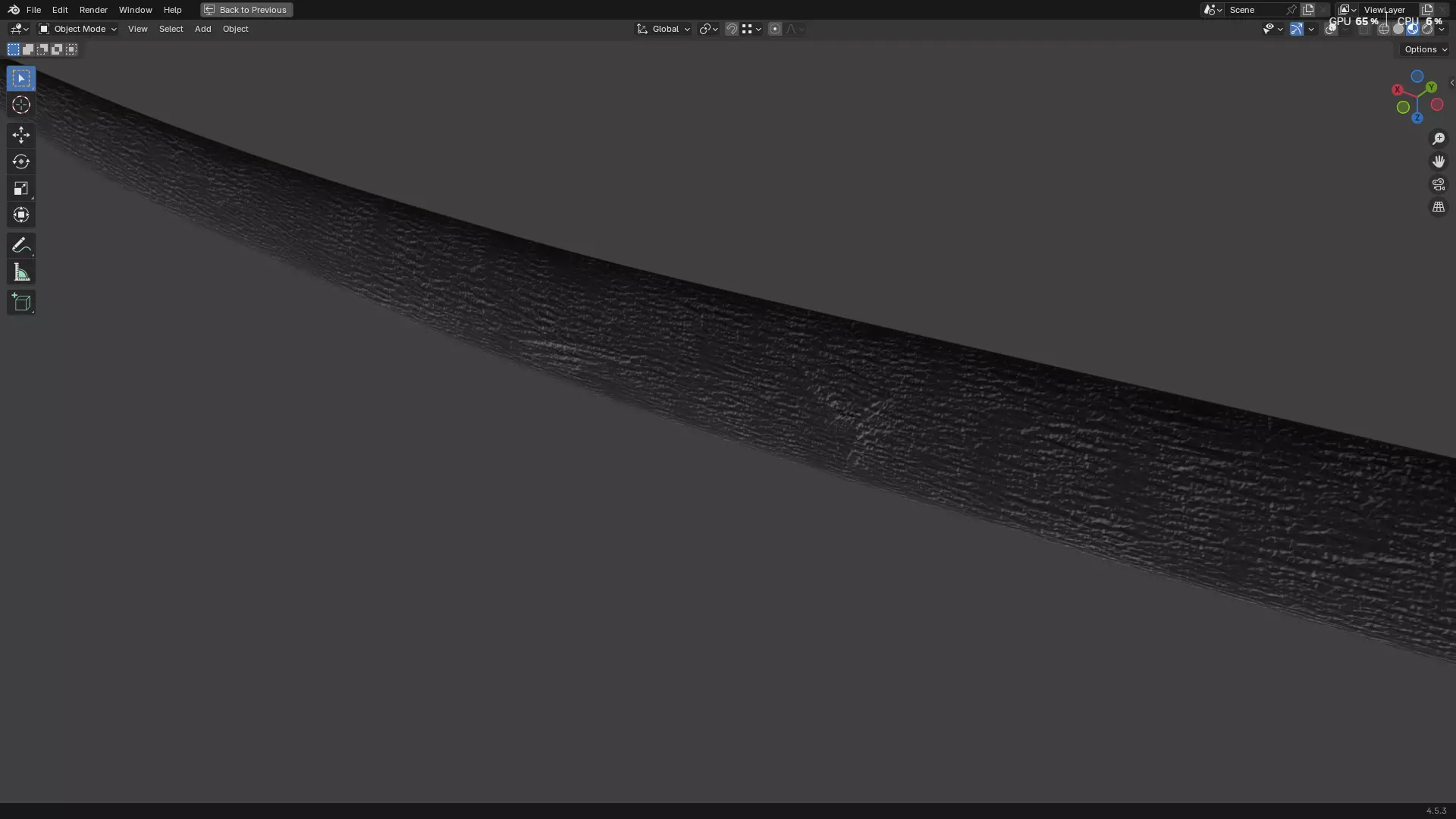Switch to material preview shading
This screenshot has height=819, width=1456.
1413,29
